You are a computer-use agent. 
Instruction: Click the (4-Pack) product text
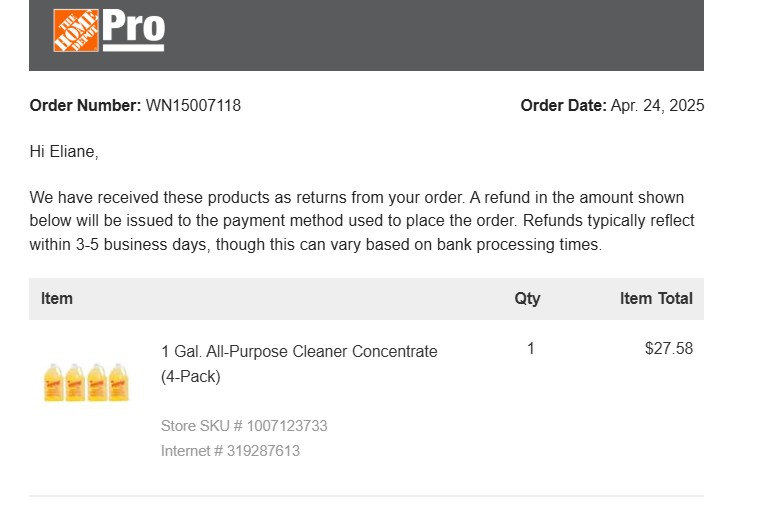click(x=191, y=377)
